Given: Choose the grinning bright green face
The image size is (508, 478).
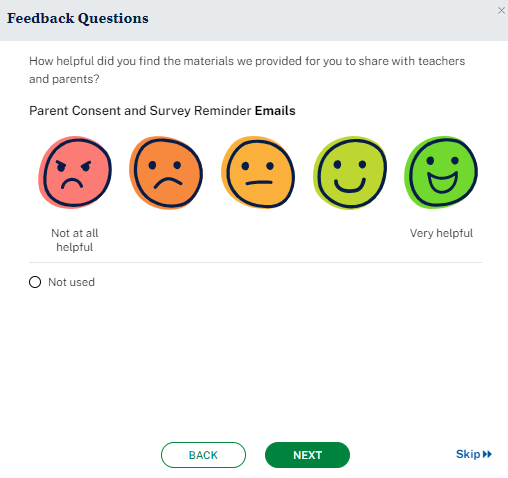Looking at the screenshot, I should click(x=441, y=172).
